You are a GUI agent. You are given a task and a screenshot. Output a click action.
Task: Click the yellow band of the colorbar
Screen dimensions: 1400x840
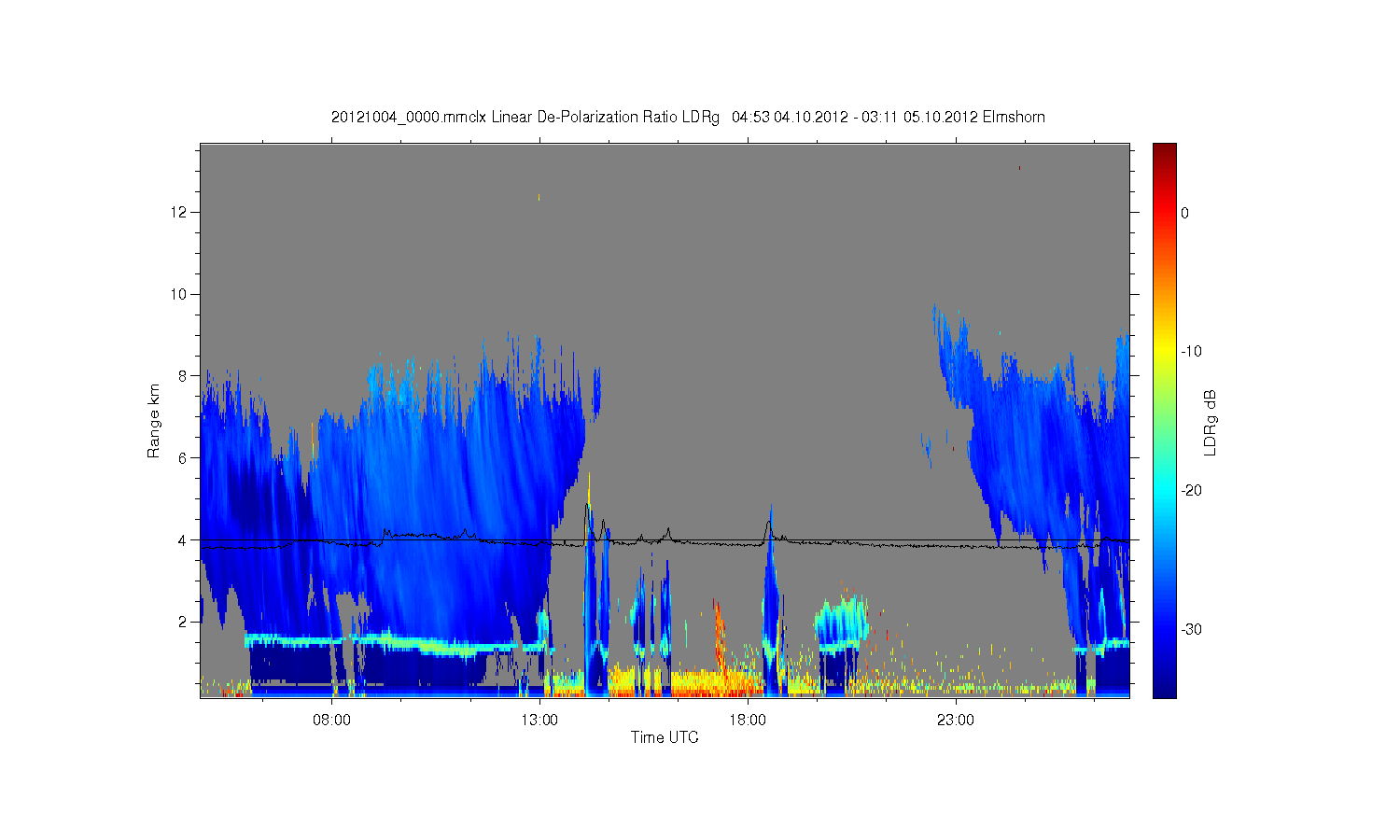point(1165,352)
